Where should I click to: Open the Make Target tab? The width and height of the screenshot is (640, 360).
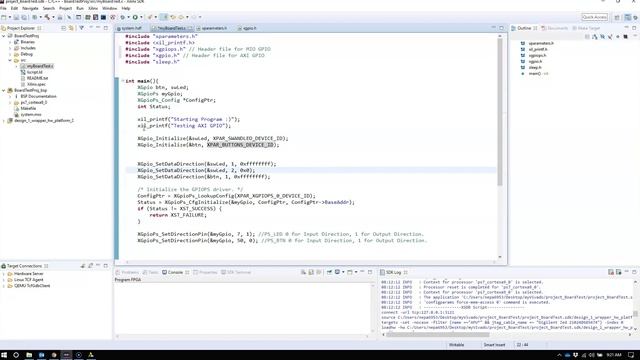coord(586,28)
